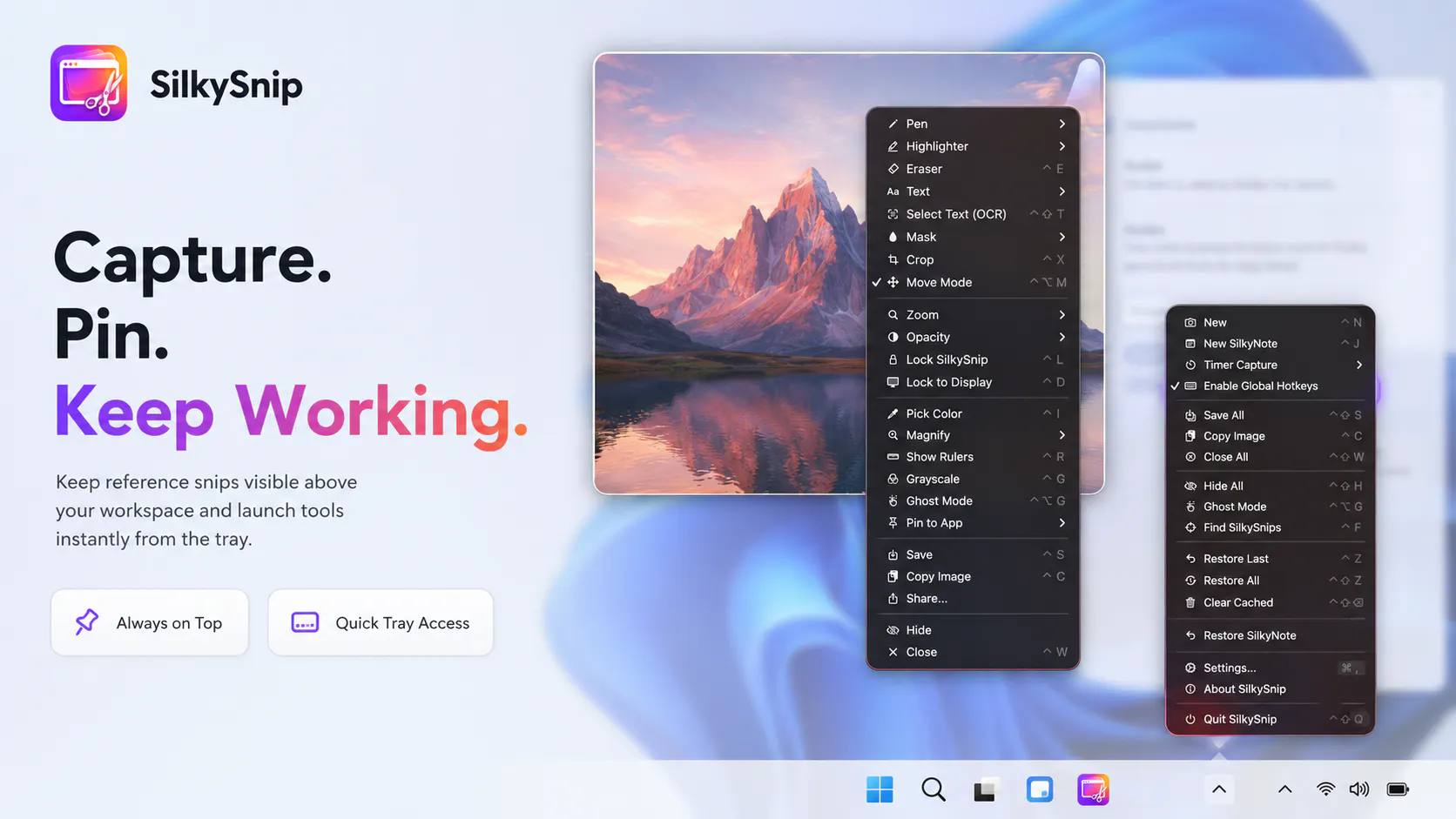This screenshot has width=1456, height=819.
Task: Click the New SilkyNote icon
Action: click(x=1190, y=344)
